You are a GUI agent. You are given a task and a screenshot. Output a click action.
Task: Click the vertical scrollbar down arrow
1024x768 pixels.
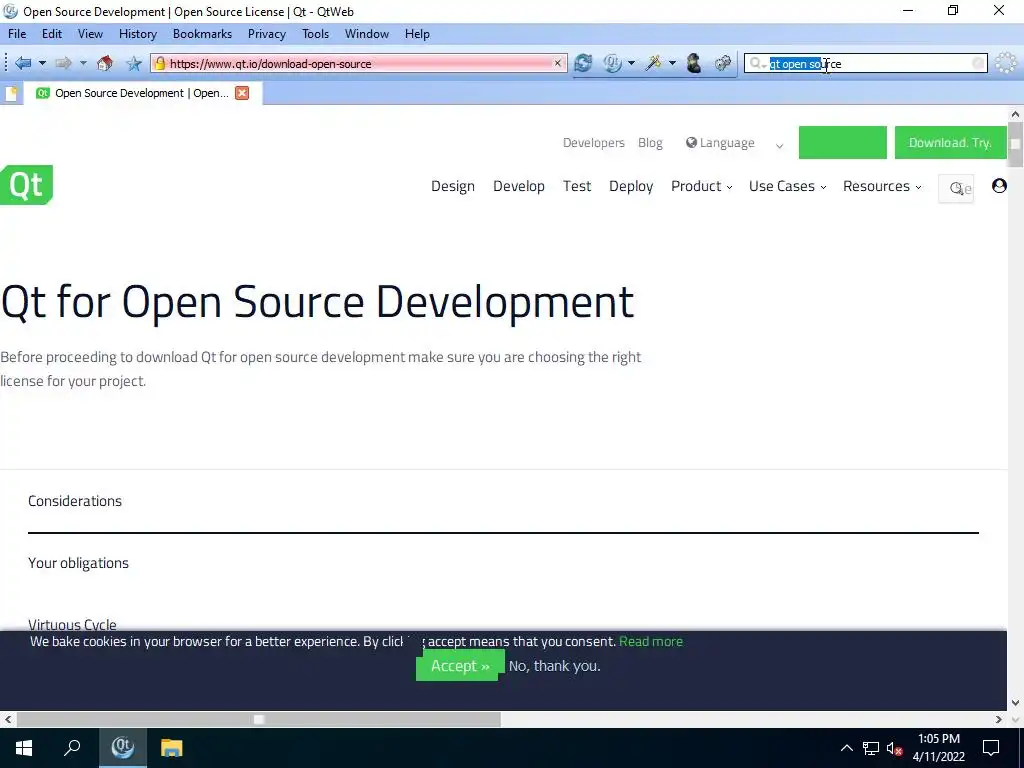pyautogui.click(x=1015, y=703)
